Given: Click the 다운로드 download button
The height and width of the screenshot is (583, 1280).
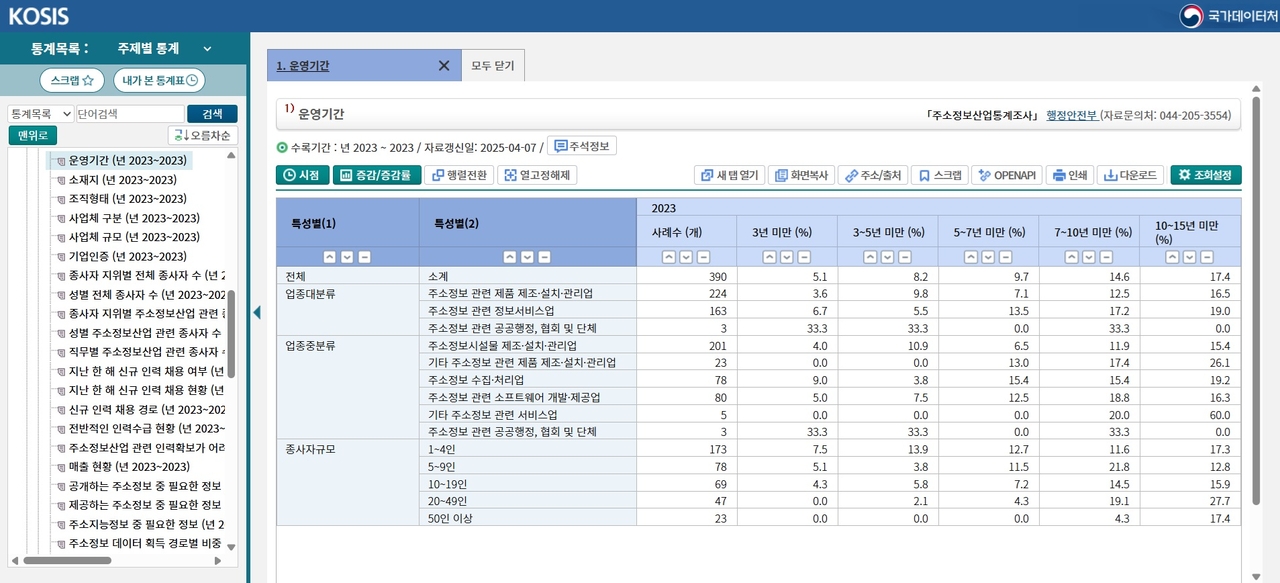Looking at the screenshot, I should coord(1132,175).
